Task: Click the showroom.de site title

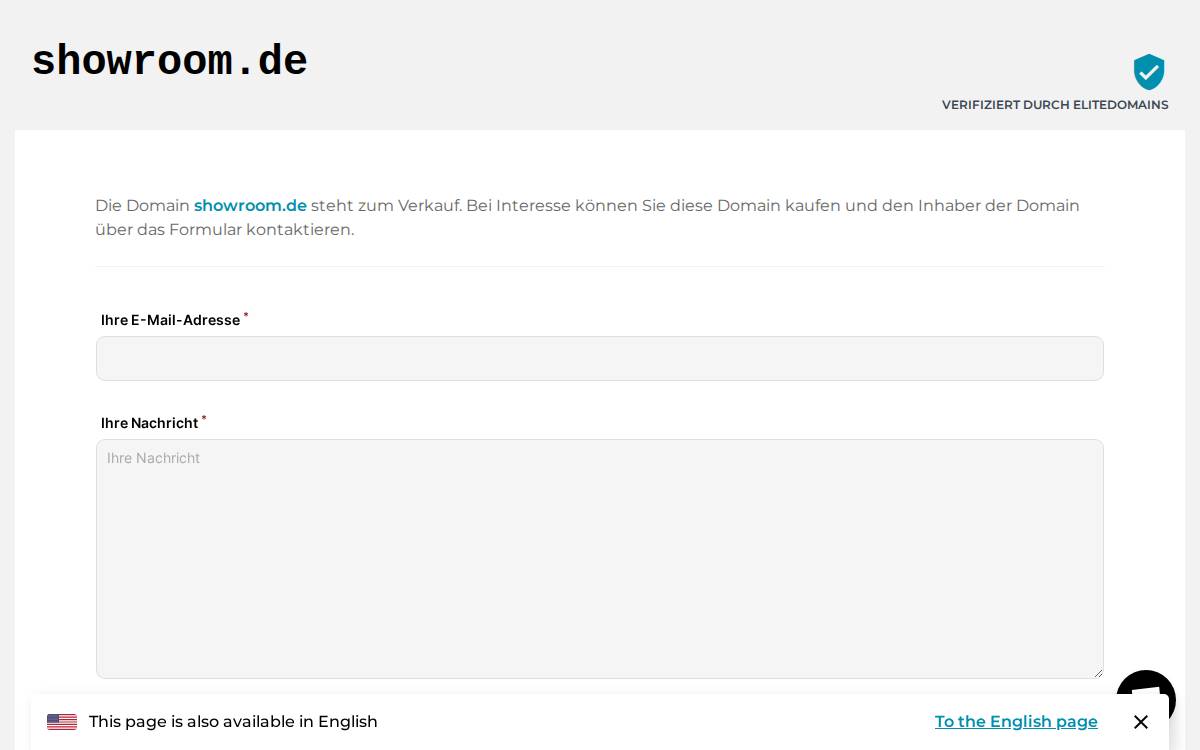Action: pyautogui.click(x=169, y=61)
